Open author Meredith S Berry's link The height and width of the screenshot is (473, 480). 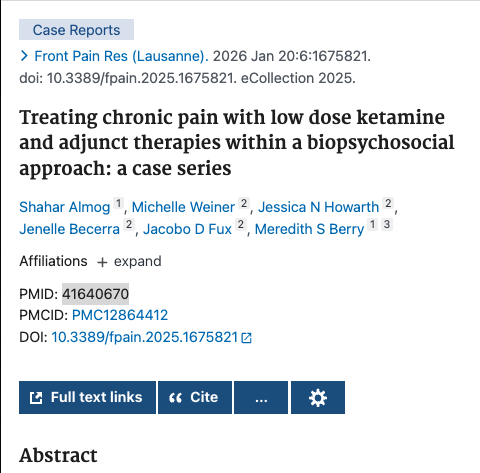pyautogui.click(x=309, y=229)
